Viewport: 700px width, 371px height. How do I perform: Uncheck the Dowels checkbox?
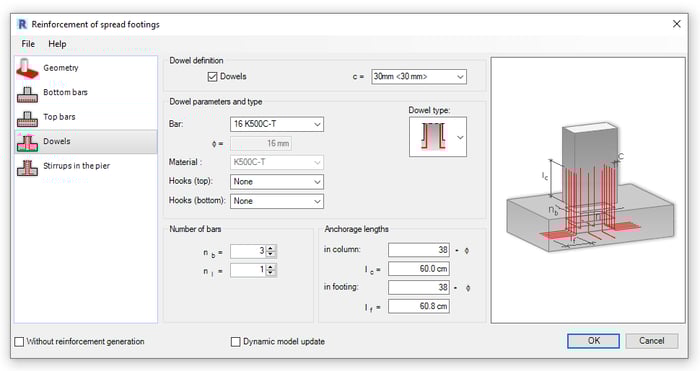pos(212,77)
